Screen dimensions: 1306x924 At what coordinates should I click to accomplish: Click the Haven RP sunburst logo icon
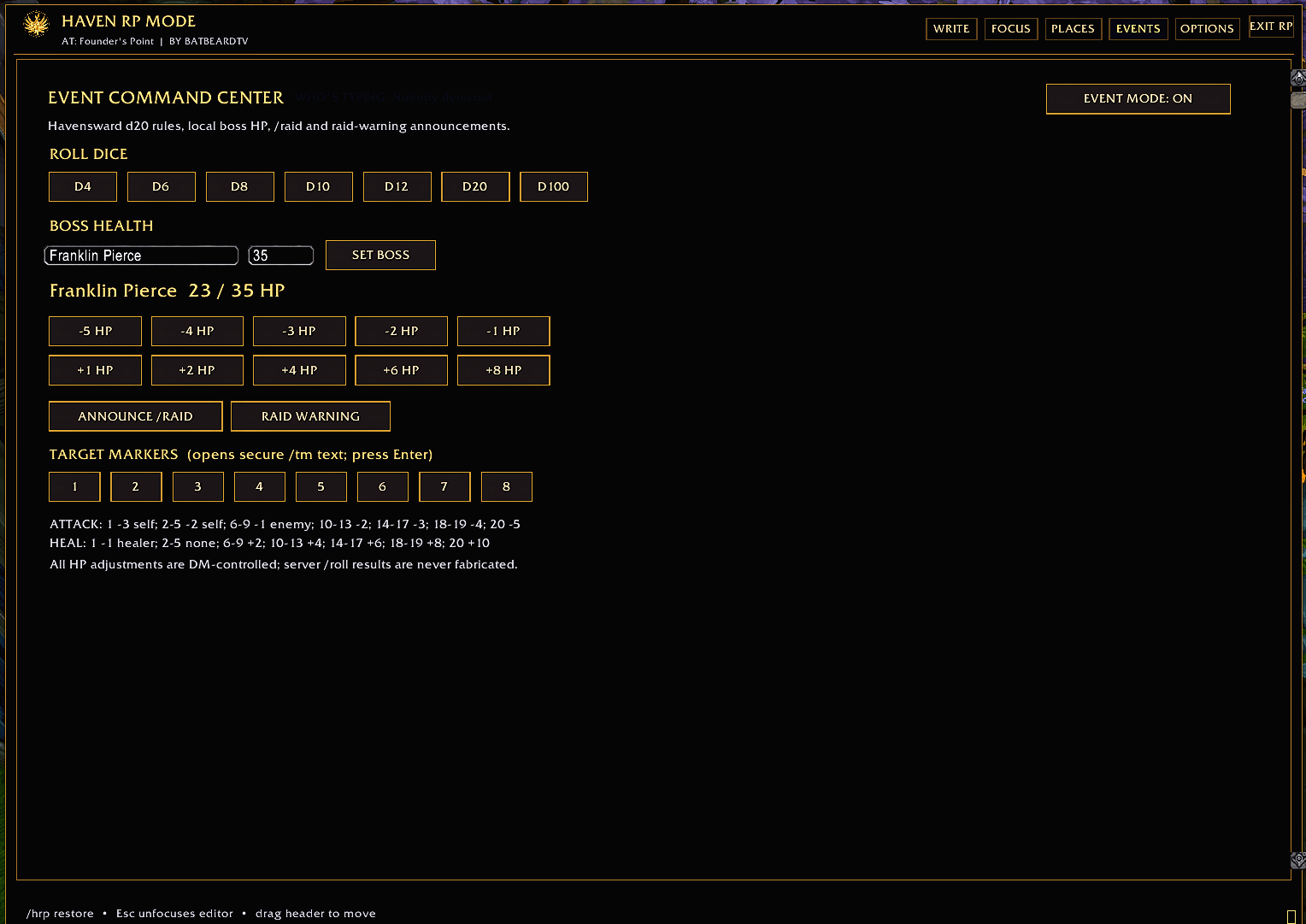(36, 25)
